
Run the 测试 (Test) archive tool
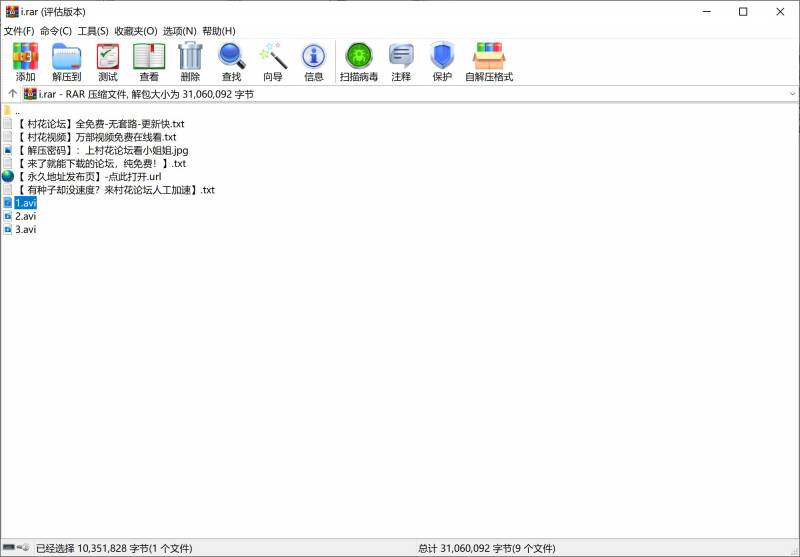[108, 62]
